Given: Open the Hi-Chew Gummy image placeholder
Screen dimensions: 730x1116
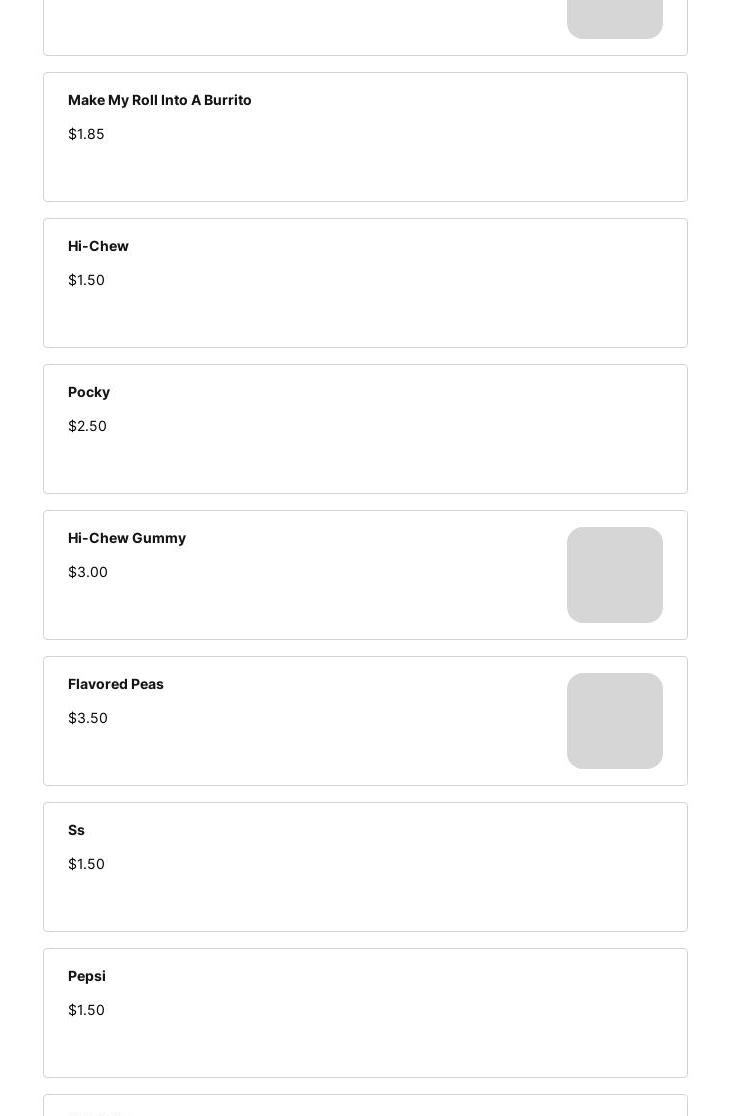Looking at the screenshot, I should (614, 575).
